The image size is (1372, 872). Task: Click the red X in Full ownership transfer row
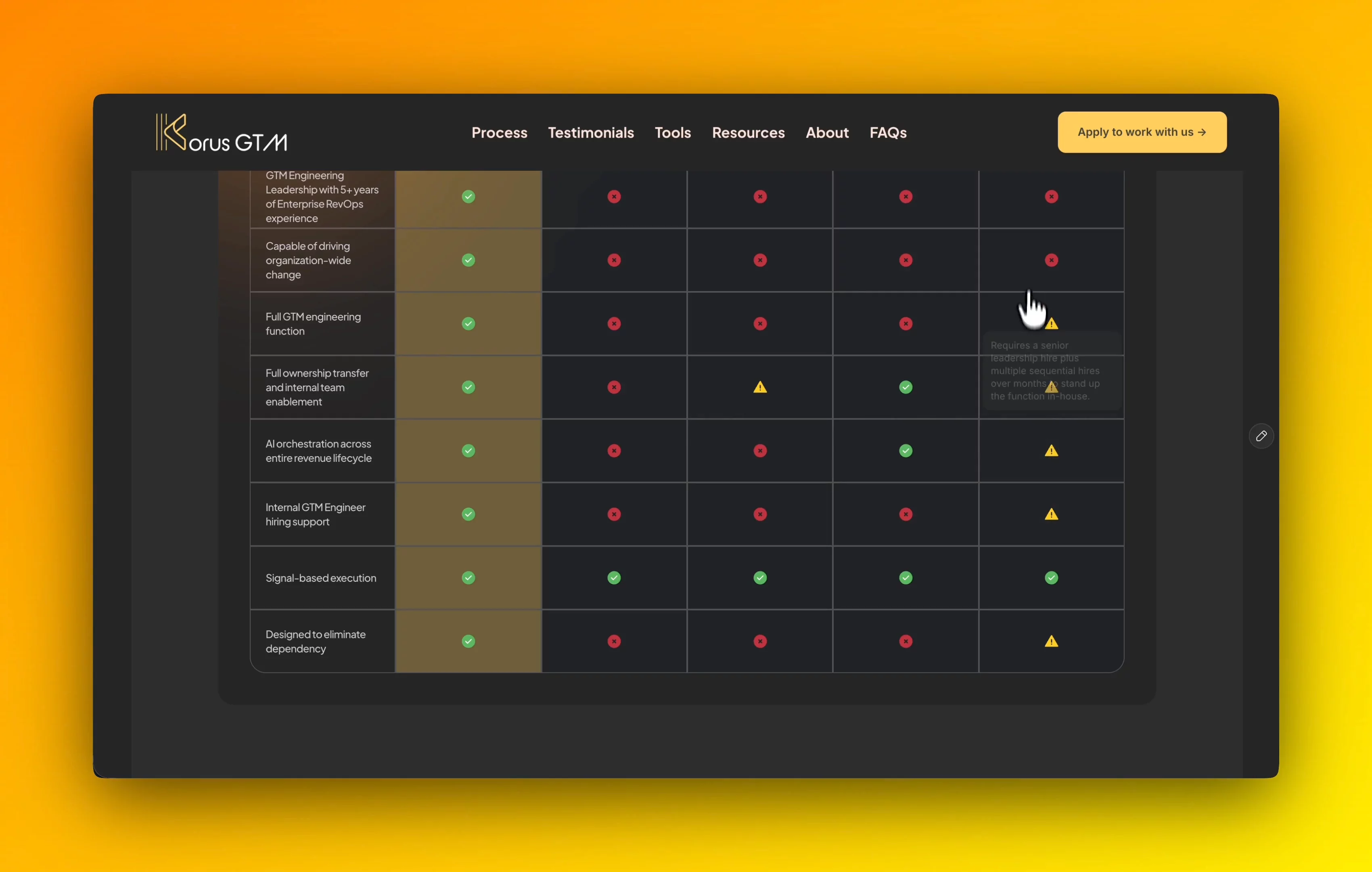point(614,388)
